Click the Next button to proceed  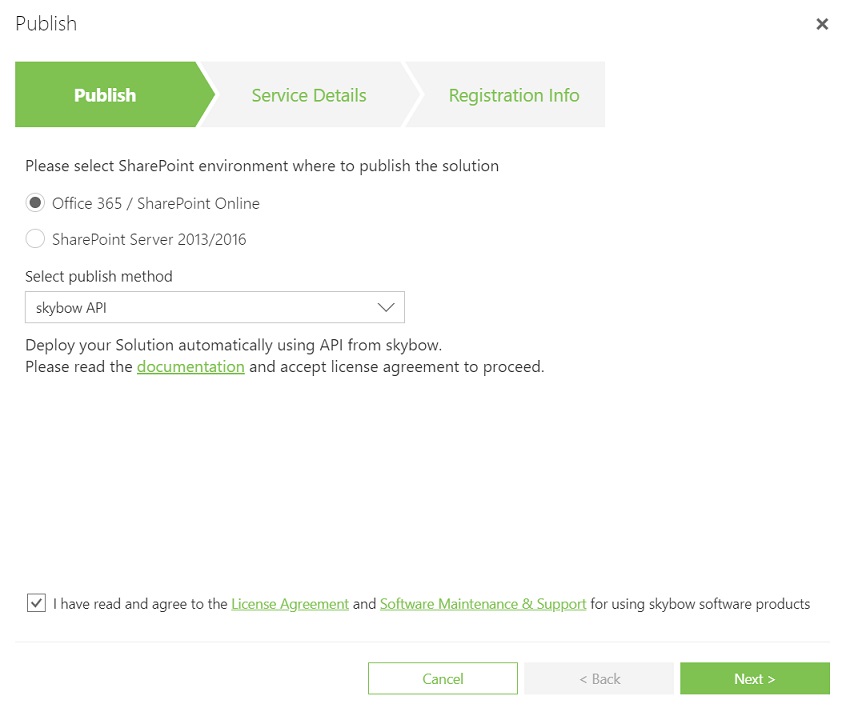pos(755,678)
